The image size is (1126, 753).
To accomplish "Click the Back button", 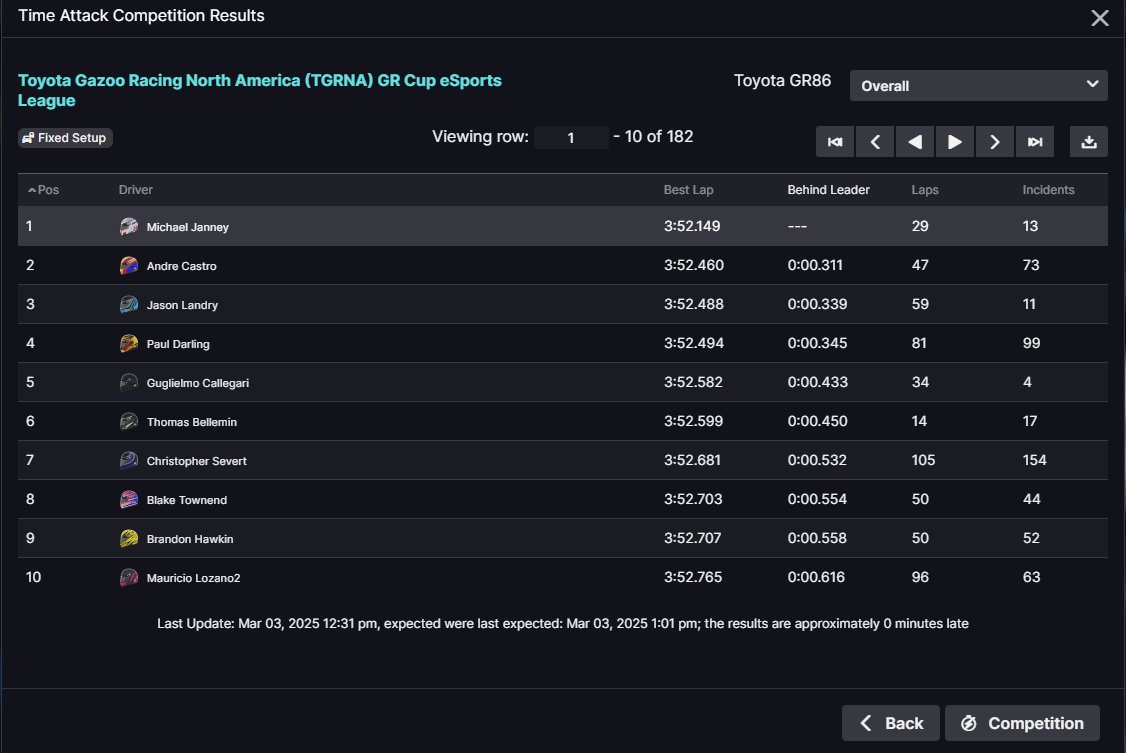I will coord(890,723).
